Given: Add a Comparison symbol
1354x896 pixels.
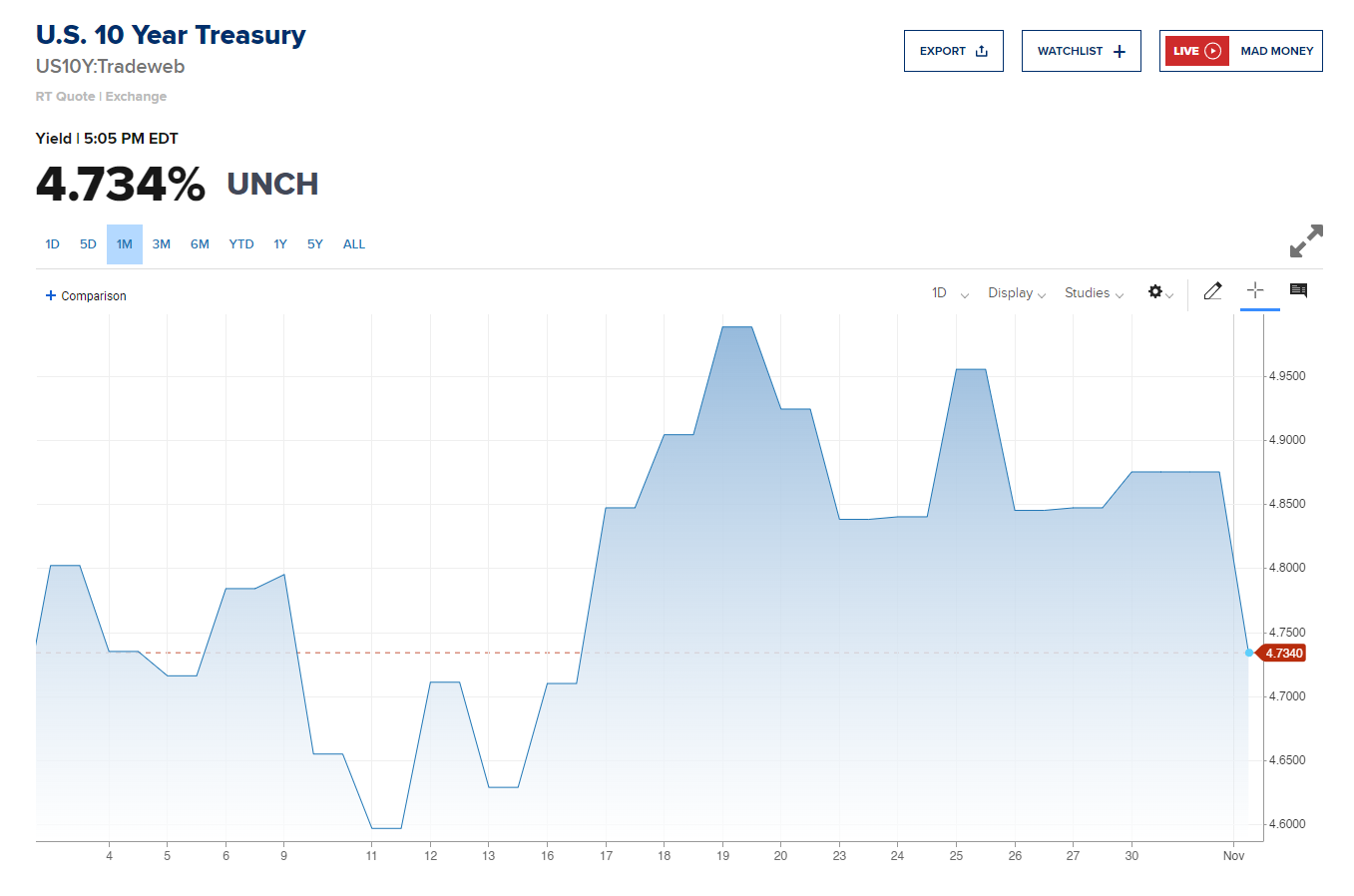Looking at the screenshot, I should click(x=86, y=296).
